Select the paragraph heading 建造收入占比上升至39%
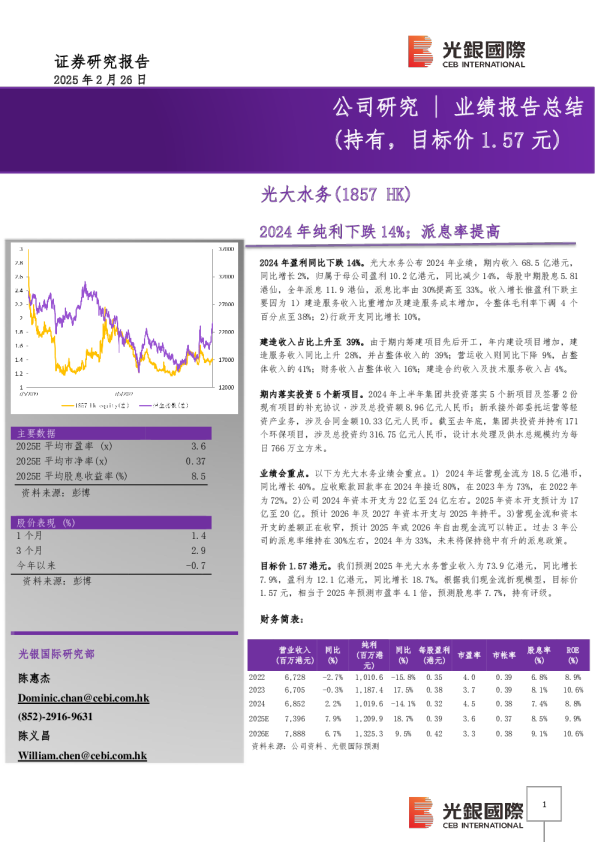The image size is (595, 842). pyautogui.click(x=313, y=342)
